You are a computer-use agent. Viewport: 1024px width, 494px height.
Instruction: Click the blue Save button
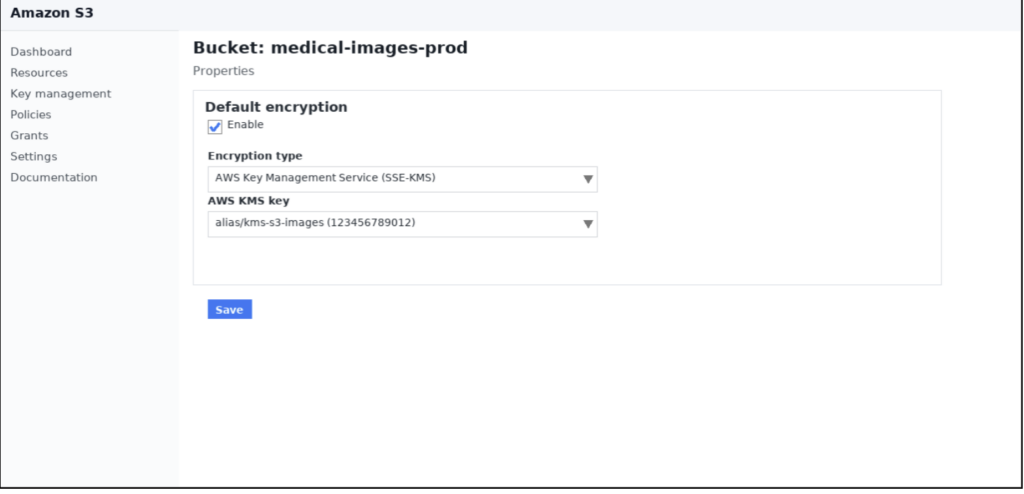(230, 309)
